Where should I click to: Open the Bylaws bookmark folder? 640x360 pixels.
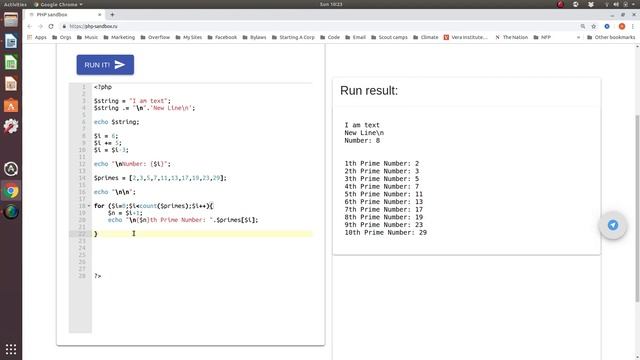tap(254, 37)
